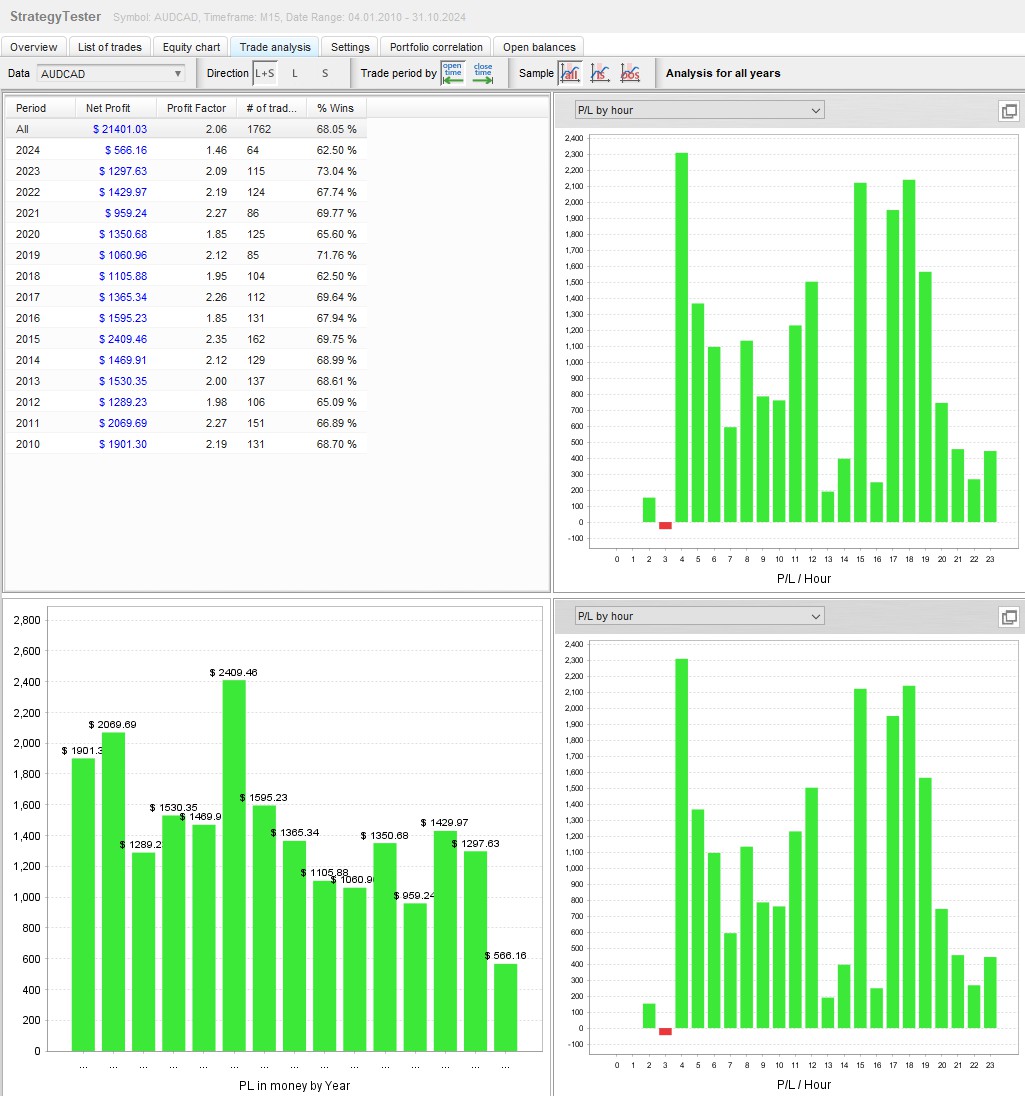1025x1096 pixels.
Task: Open the Overview tab
Action: coord(34,47)
